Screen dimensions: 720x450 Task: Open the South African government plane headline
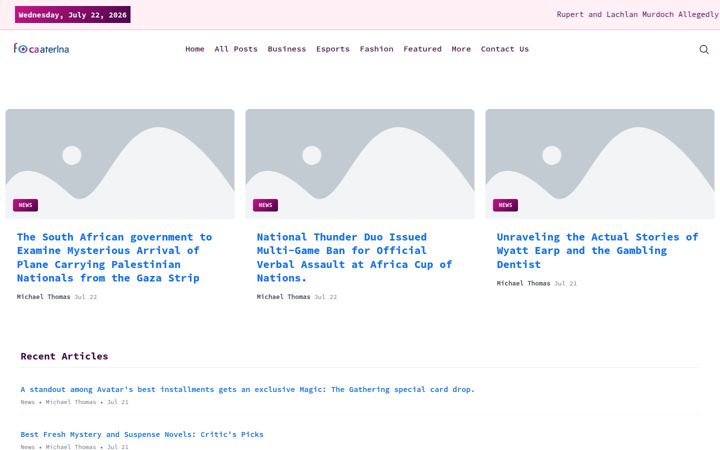tap(114, 257)
